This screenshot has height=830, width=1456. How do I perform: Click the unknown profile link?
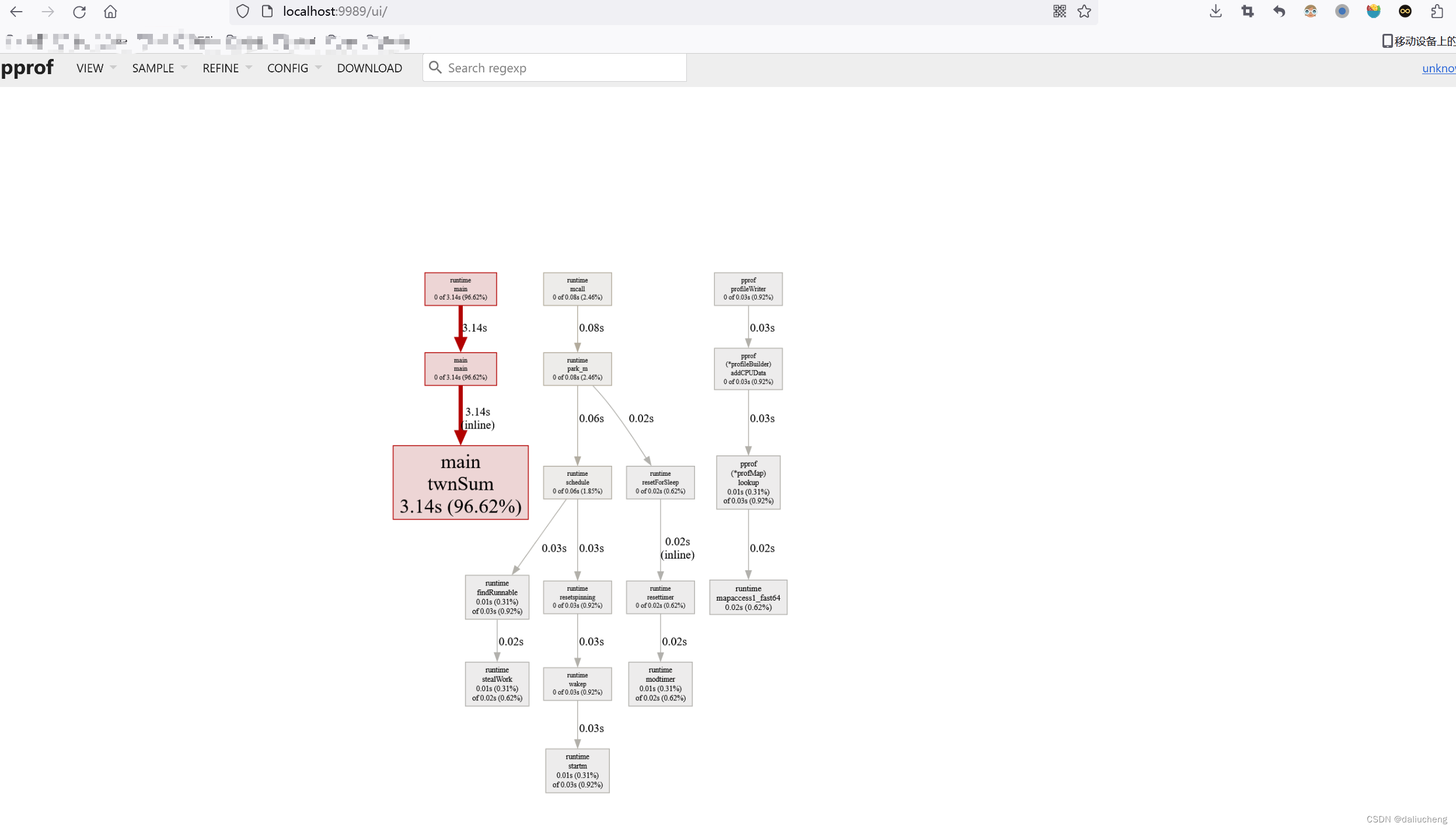pyautogui.click(x=1438, y=68)
